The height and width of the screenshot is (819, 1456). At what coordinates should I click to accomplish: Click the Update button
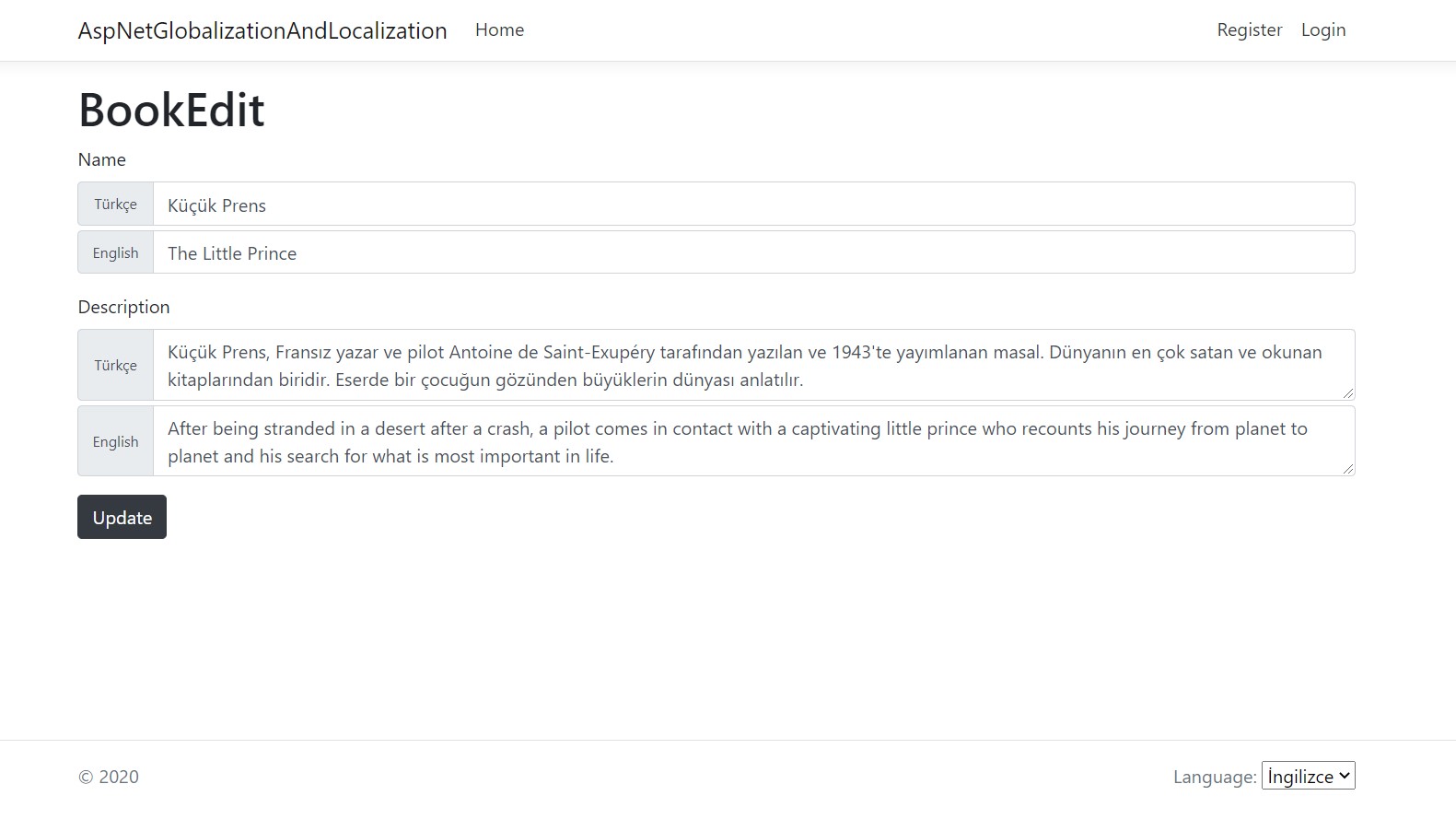(122, 517)
